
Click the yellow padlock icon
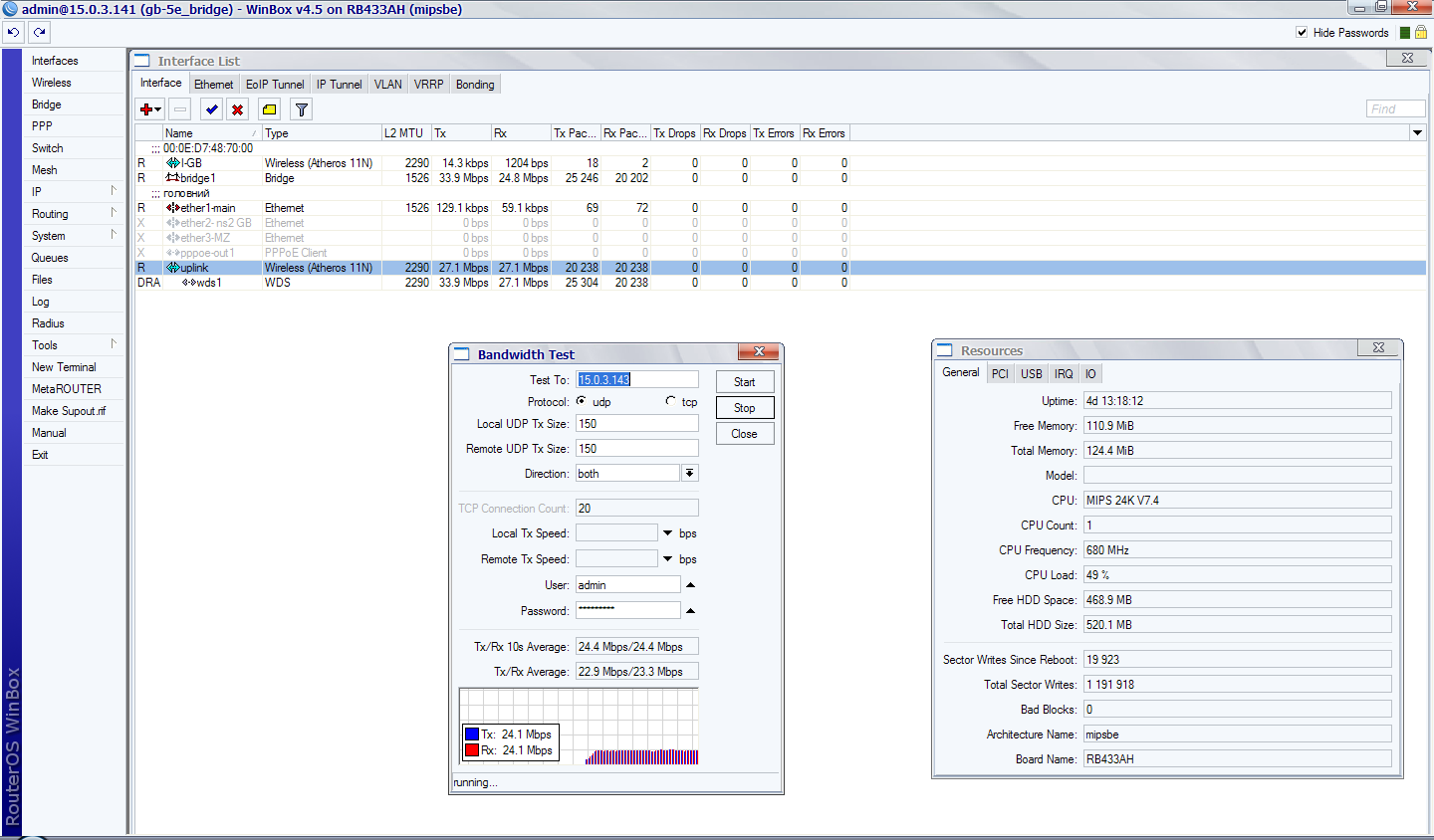(x=1421, y=33)
